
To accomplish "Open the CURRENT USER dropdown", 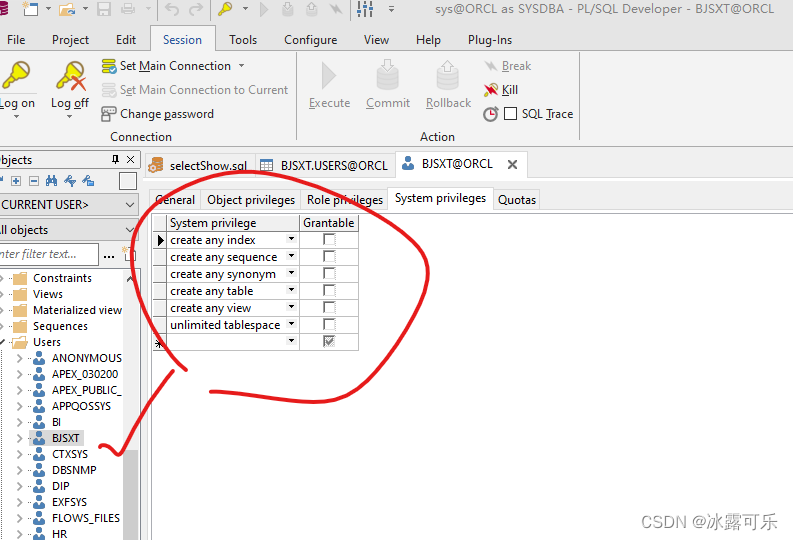I will (130, 205).
